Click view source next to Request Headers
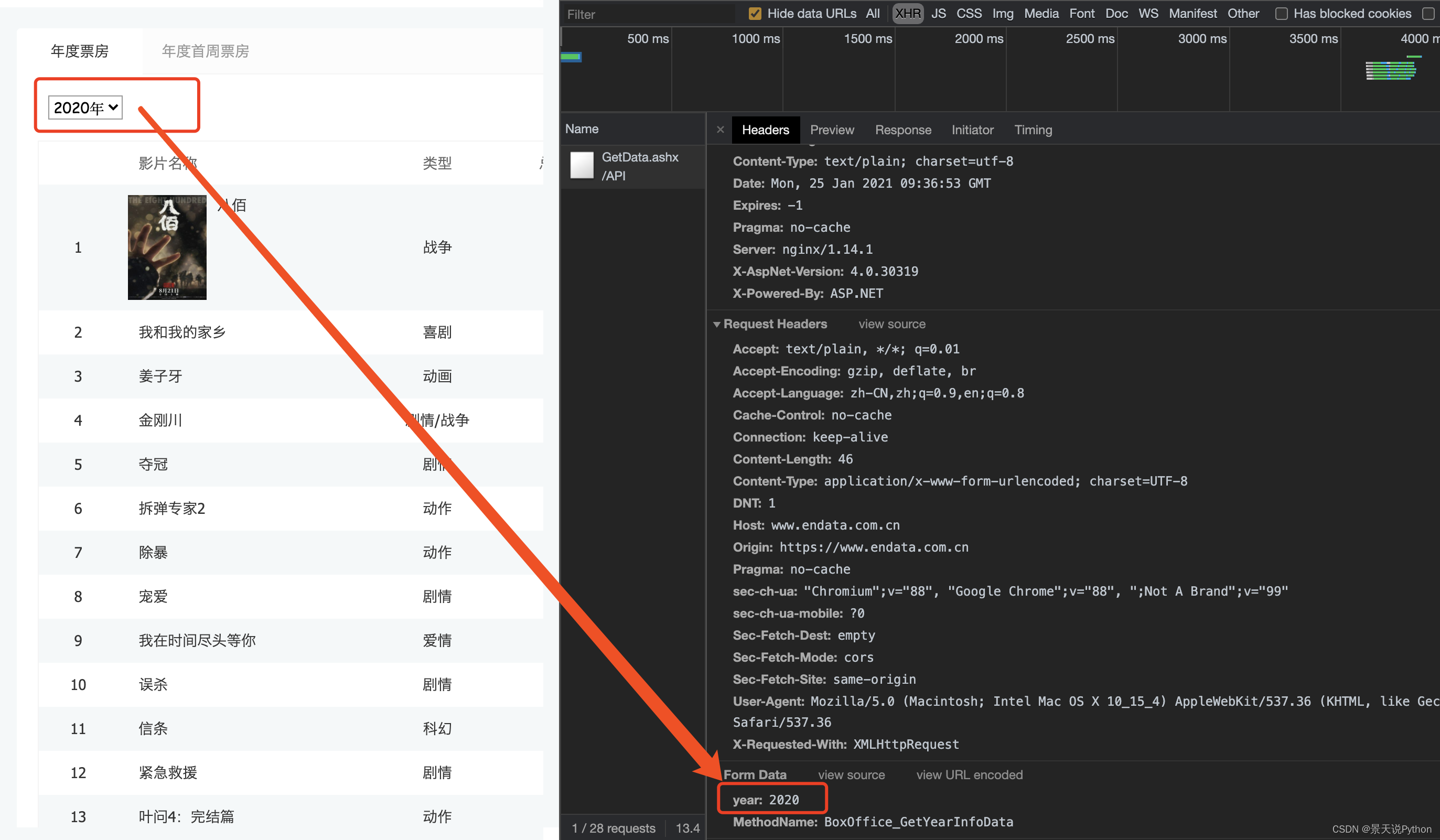 coord(891,324)
